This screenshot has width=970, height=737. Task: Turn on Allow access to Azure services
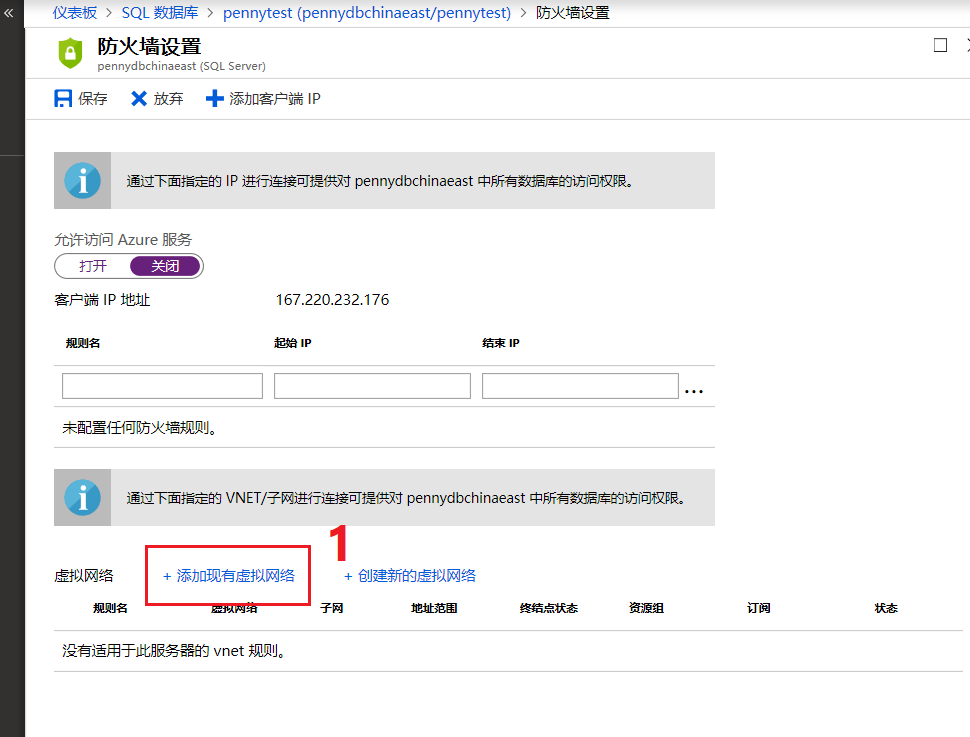[x=93, y=266]
